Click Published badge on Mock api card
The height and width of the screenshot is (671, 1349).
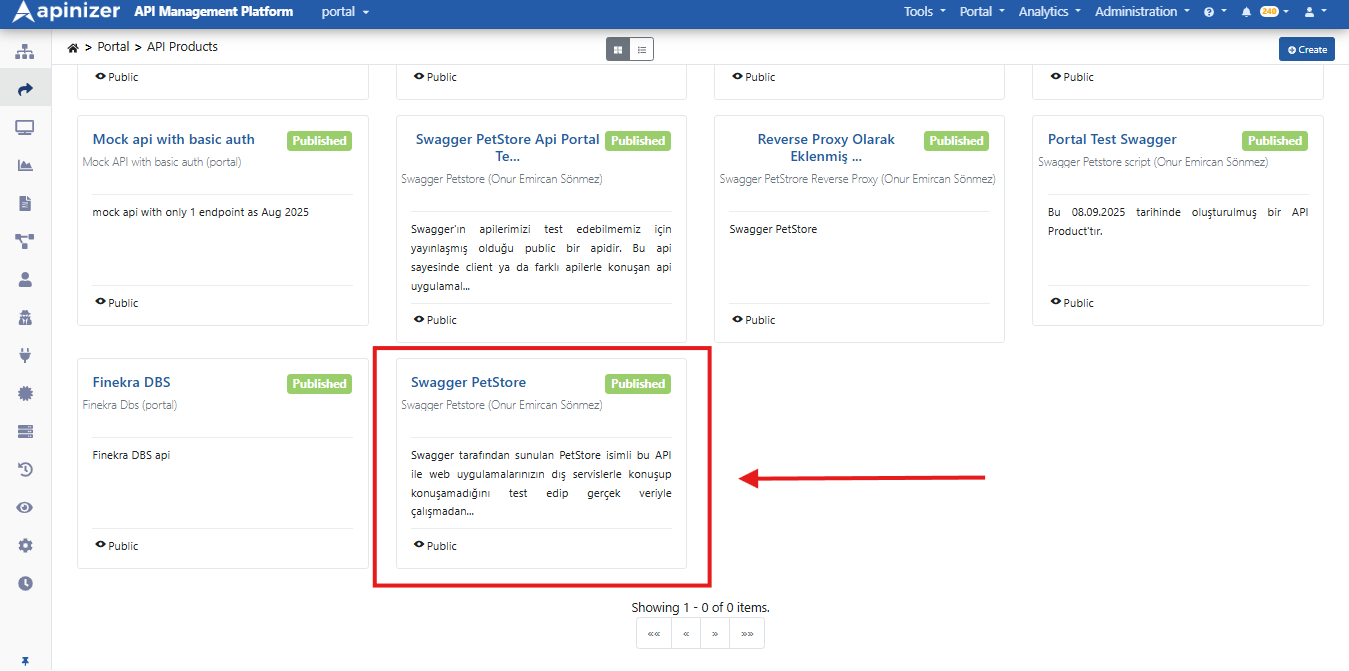320,141
